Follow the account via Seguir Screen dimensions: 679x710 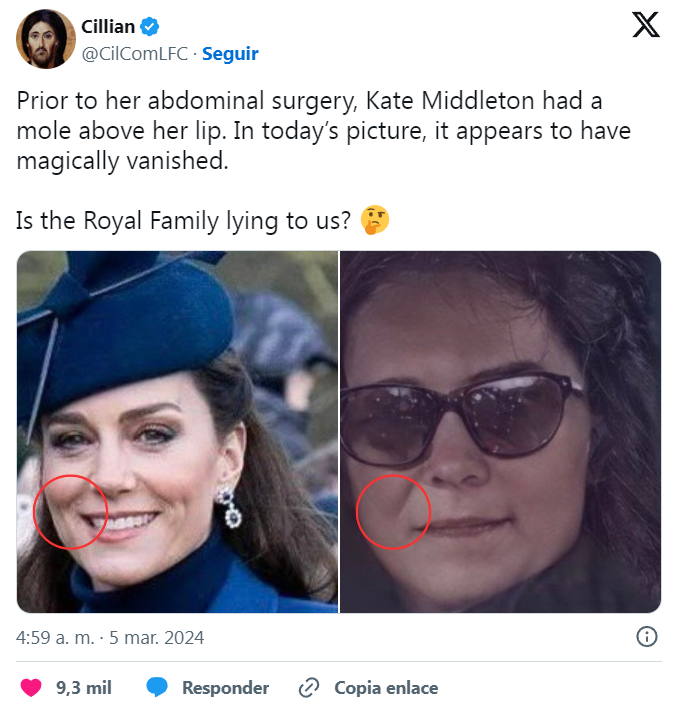tap(230, 54)
